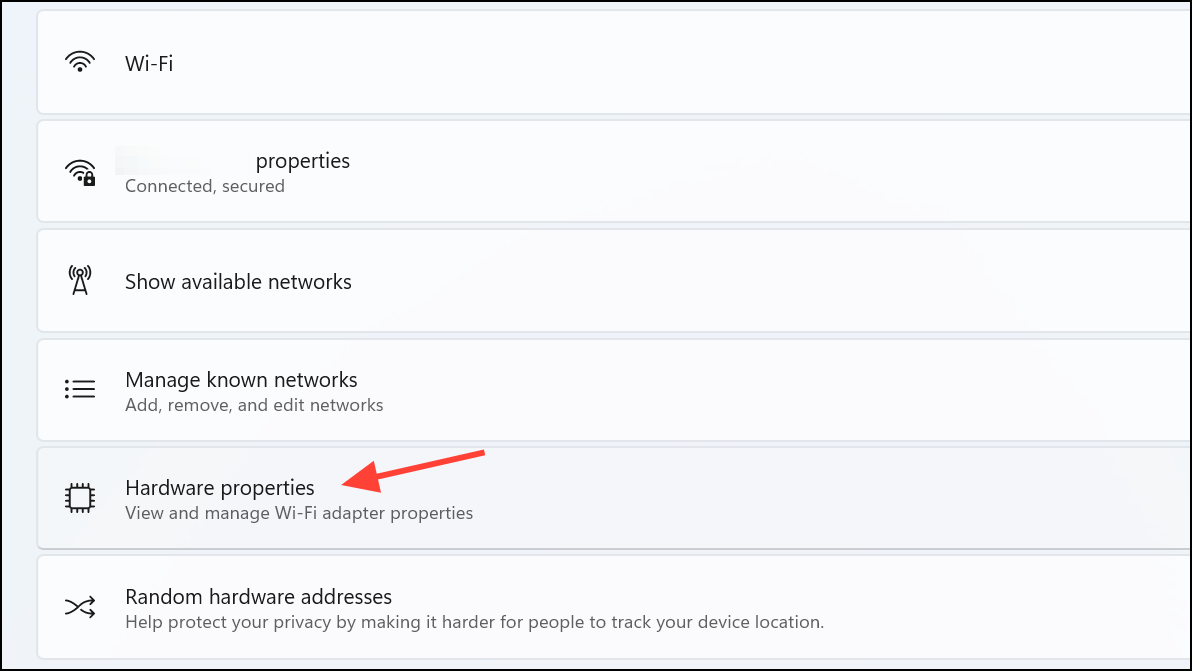The height and width of the screenshot is (671, 1192).
Task: Click the antenna tower icon
Action: pos(80,280)
